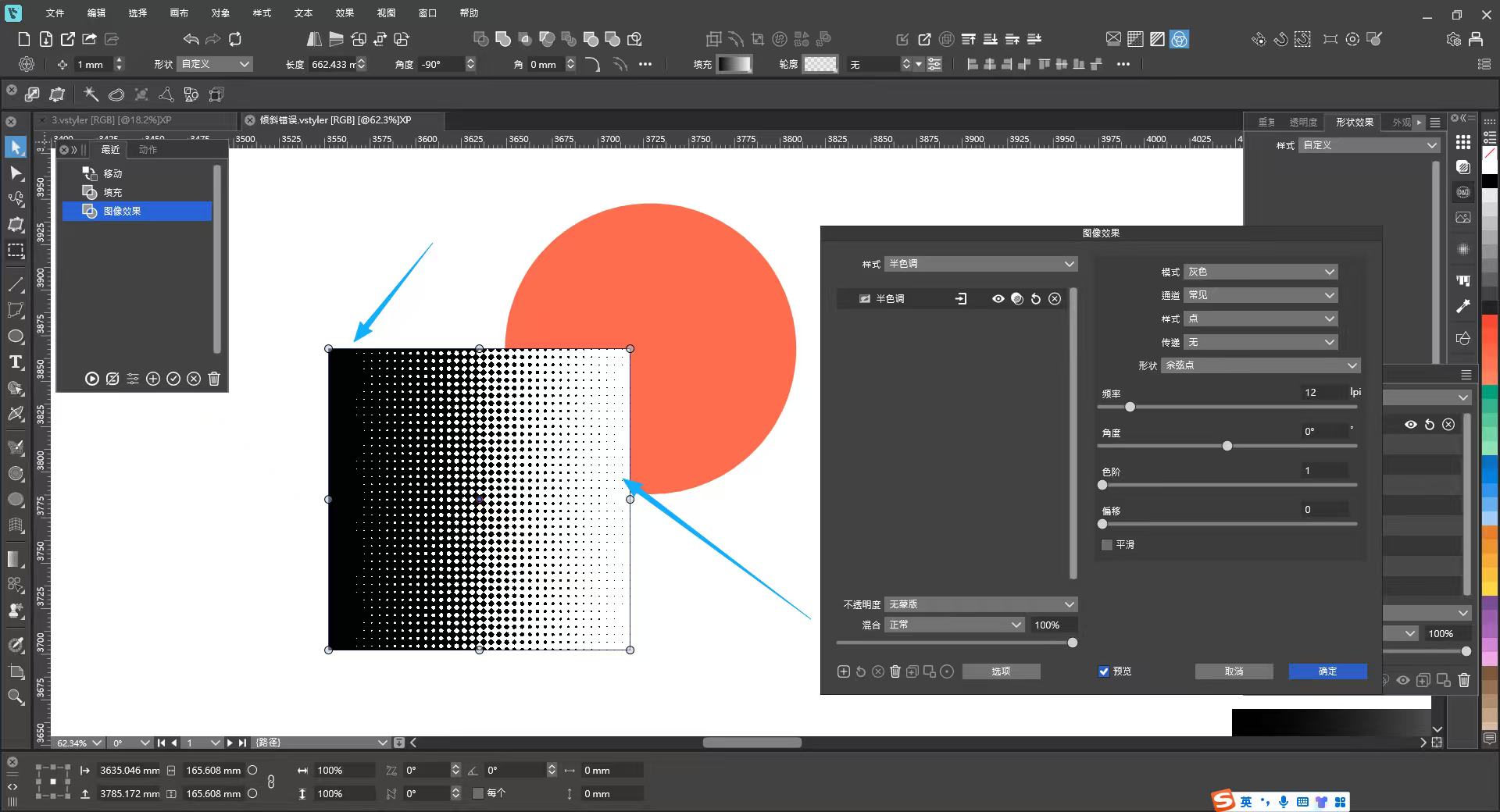1500x812 pixels.
Task: Select the Line tool in left toolbar
Action: [16, 284]
